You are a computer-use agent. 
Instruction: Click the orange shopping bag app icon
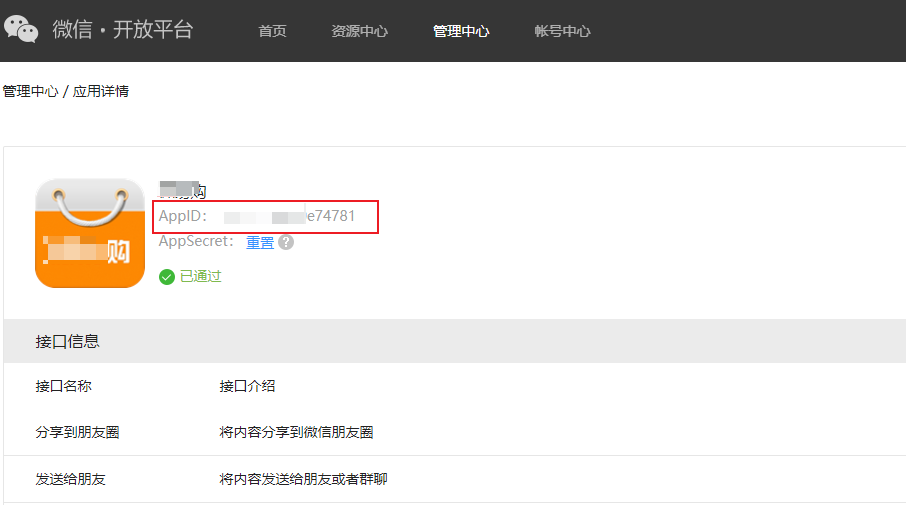[x=90, y=233]
